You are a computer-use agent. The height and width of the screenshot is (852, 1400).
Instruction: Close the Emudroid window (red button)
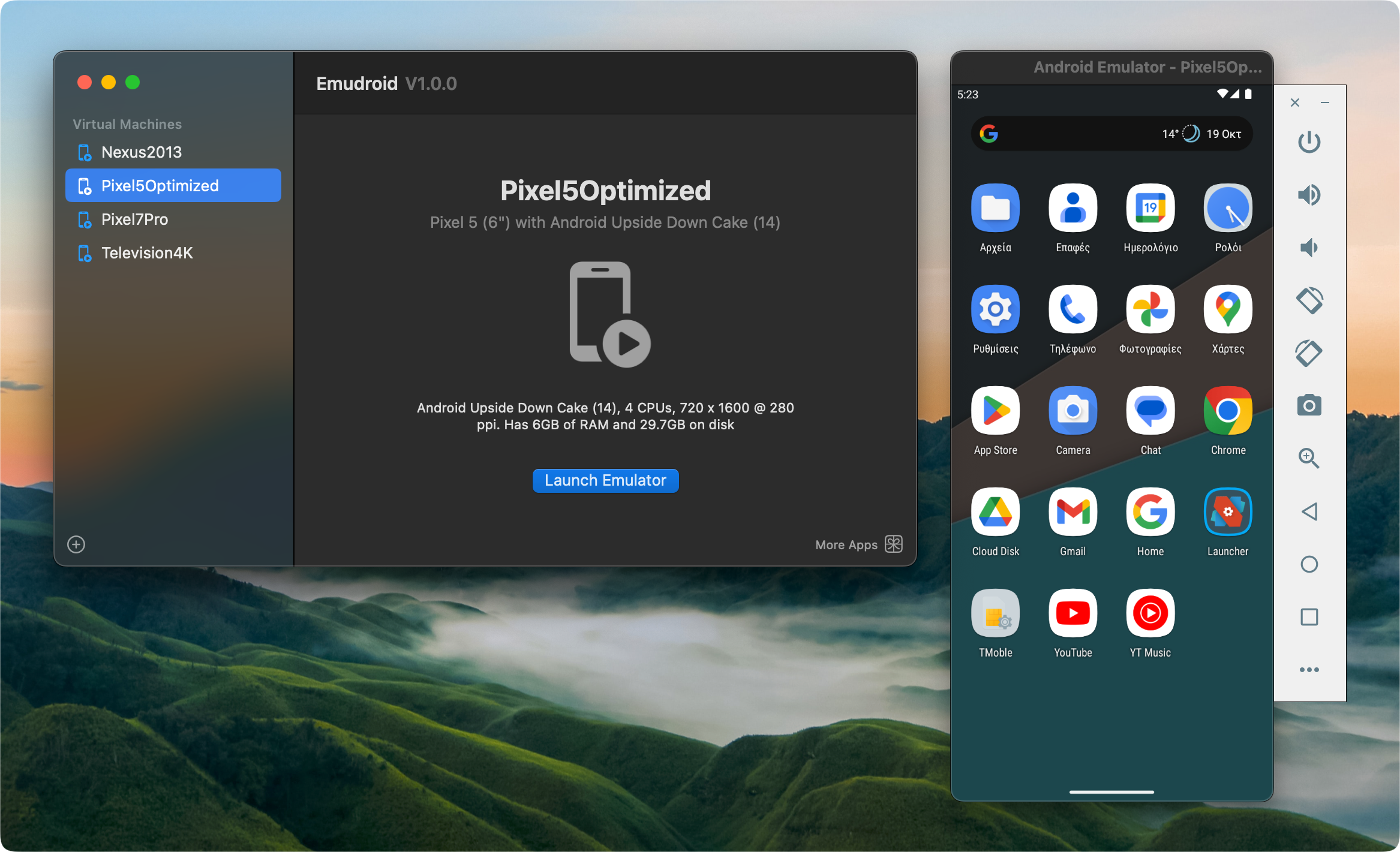pos(85,82)
